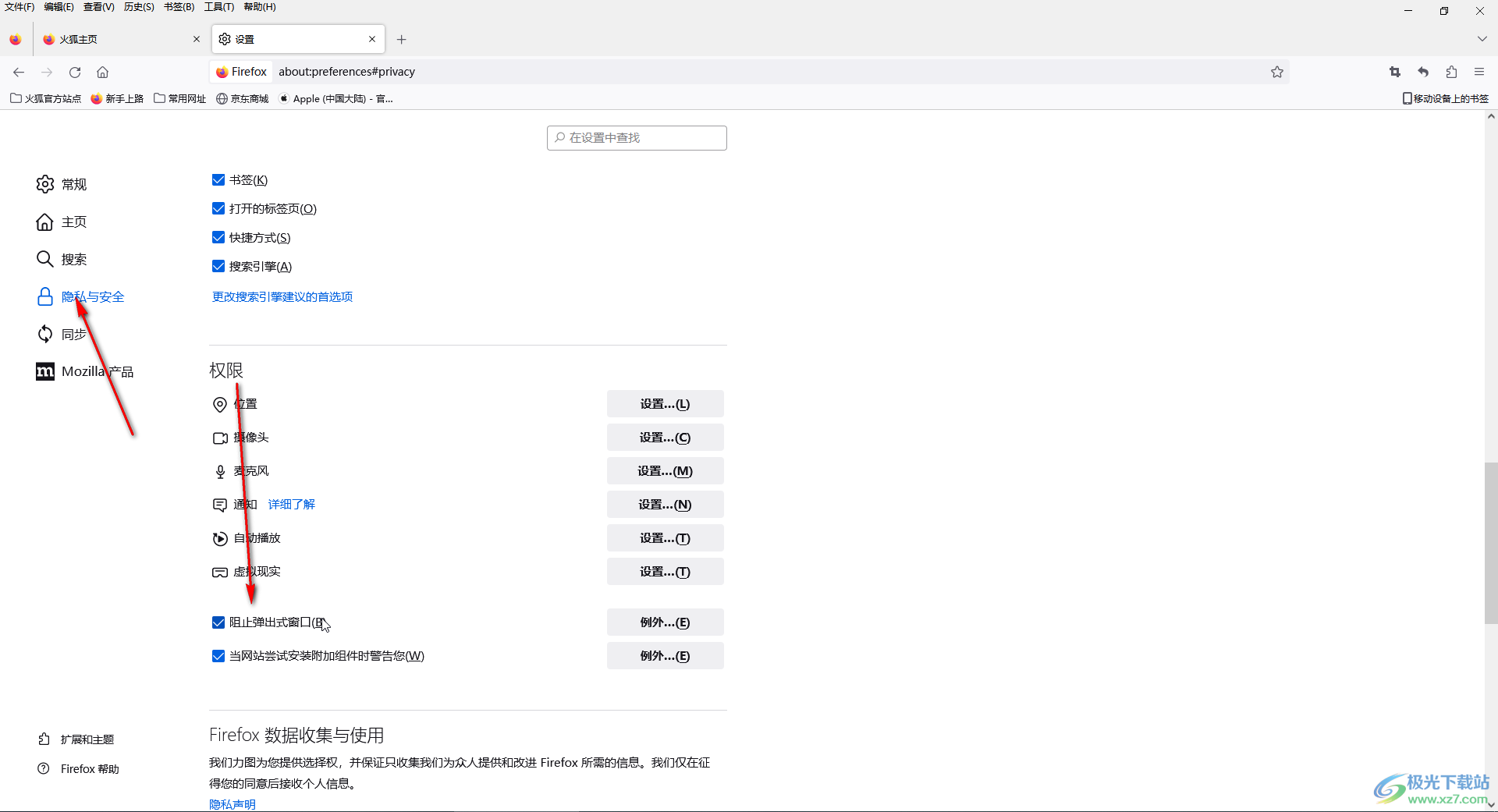Screen dimensions: 1498x812
Task: Open 自动播放 settings button
Action: pyautogui.click(x=666, y=538)
